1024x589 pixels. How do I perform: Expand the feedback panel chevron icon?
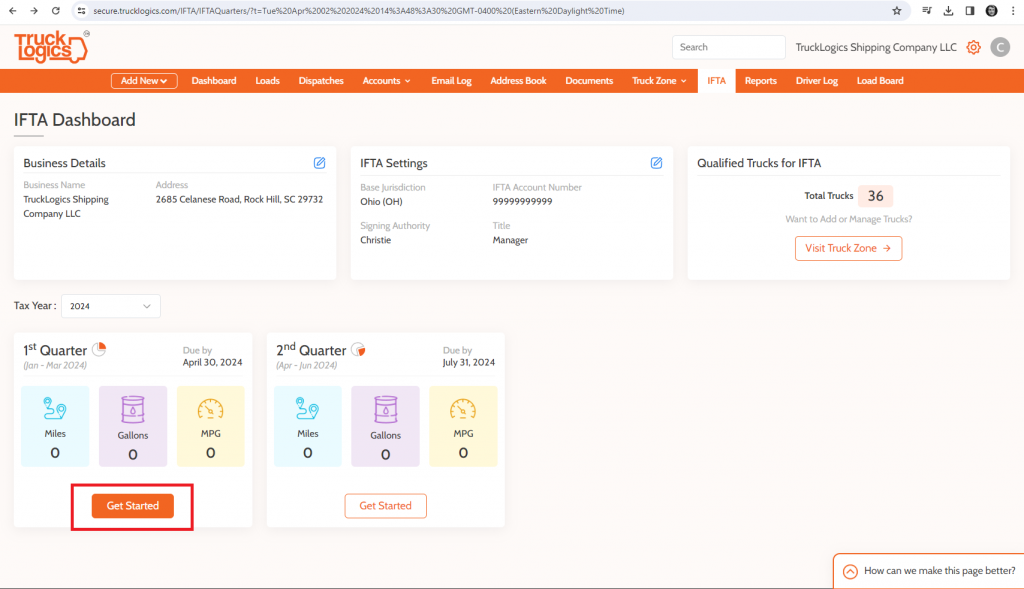(850, 571)
